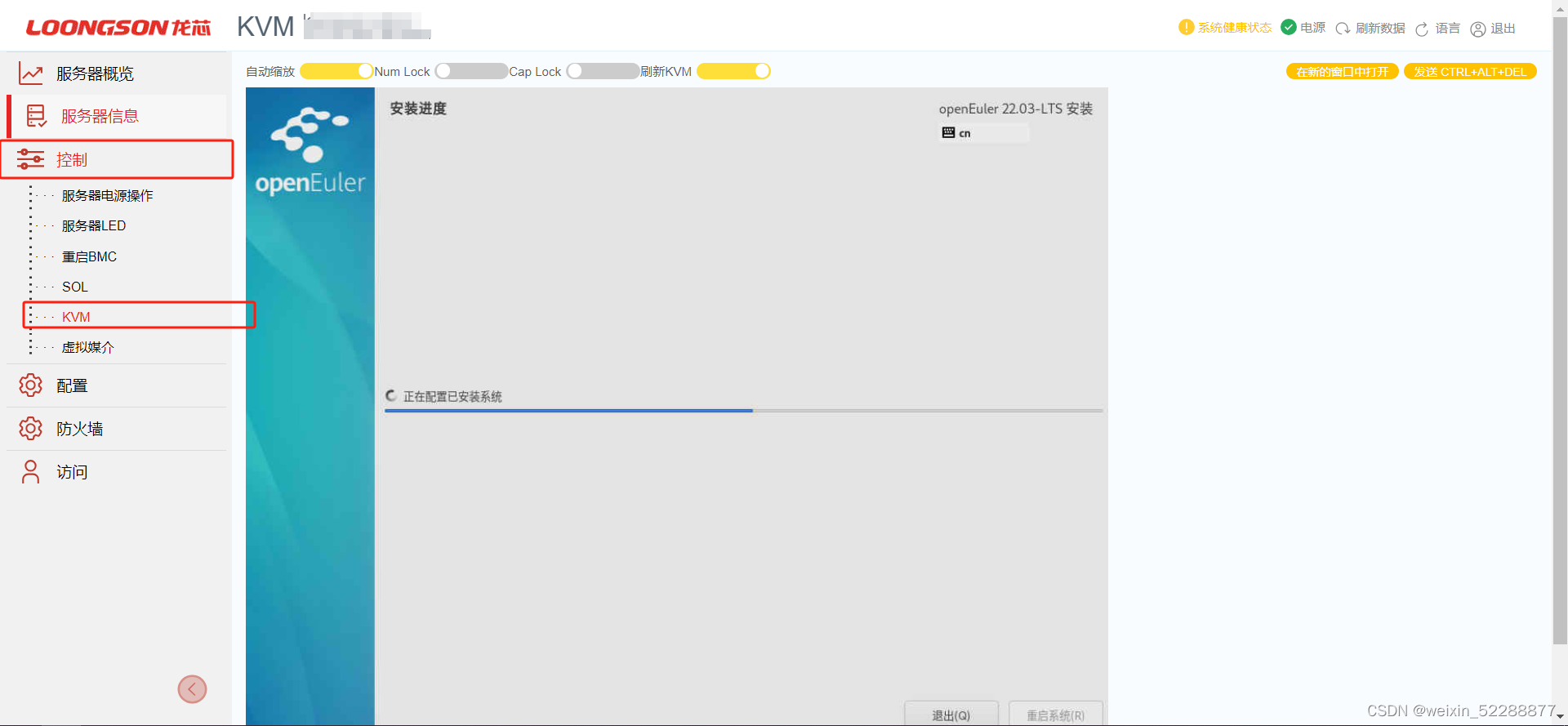Select 重启BMC submenu item

pyautogui.click(x=89, y=256)
